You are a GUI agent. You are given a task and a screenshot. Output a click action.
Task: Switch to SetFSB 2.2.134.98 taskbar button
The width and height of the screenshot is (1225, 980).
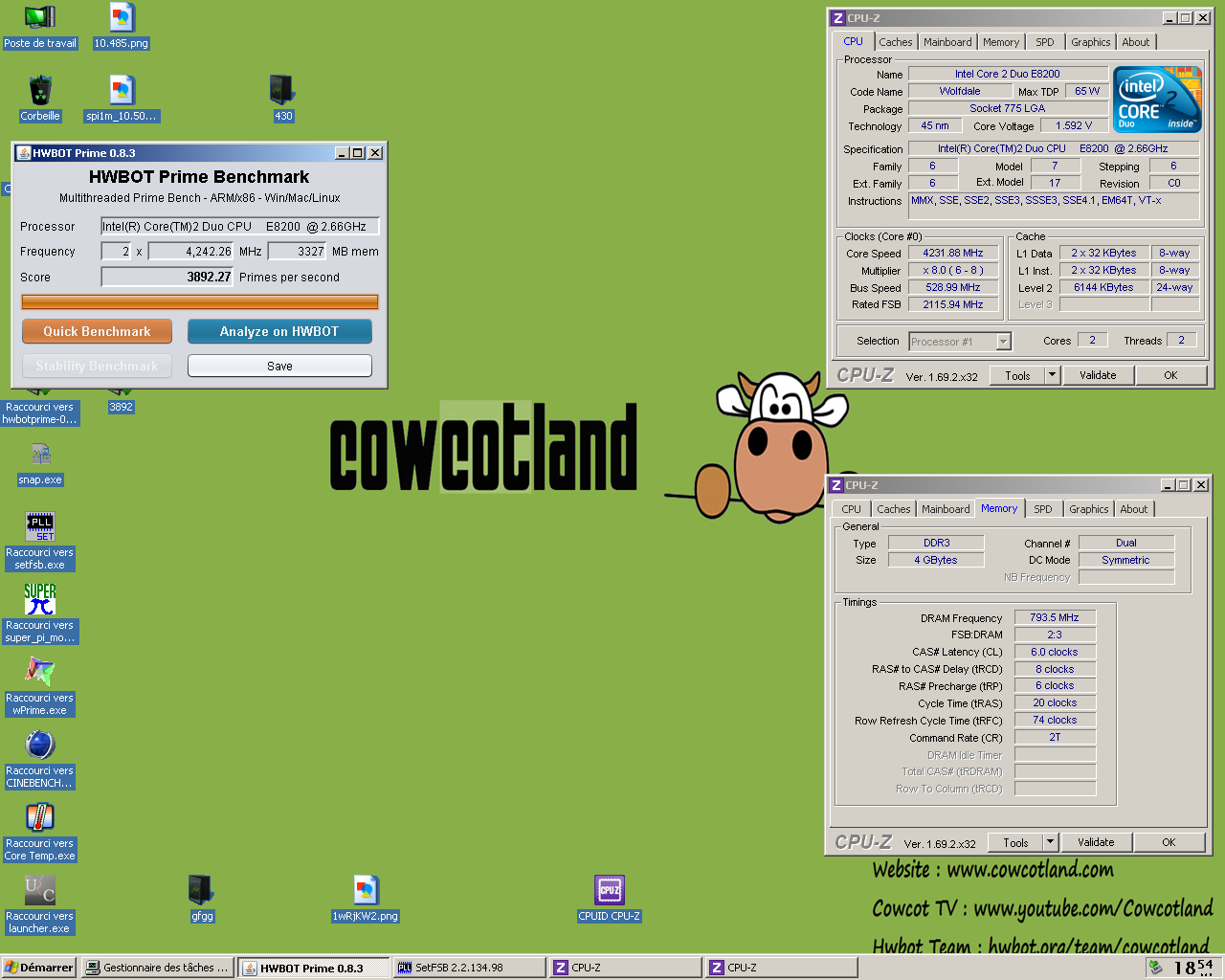click(469, 968)
